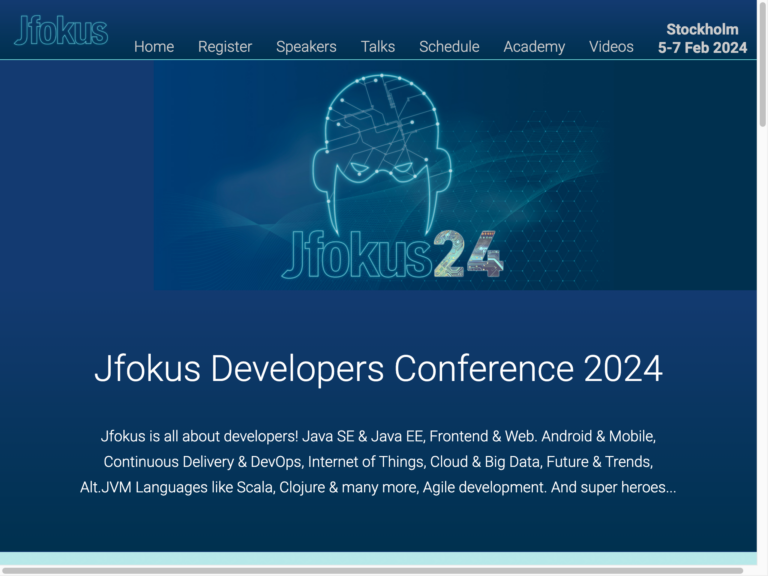View the Talks page
The height and width of the screenshot is (576, 768).
point(378,47)
